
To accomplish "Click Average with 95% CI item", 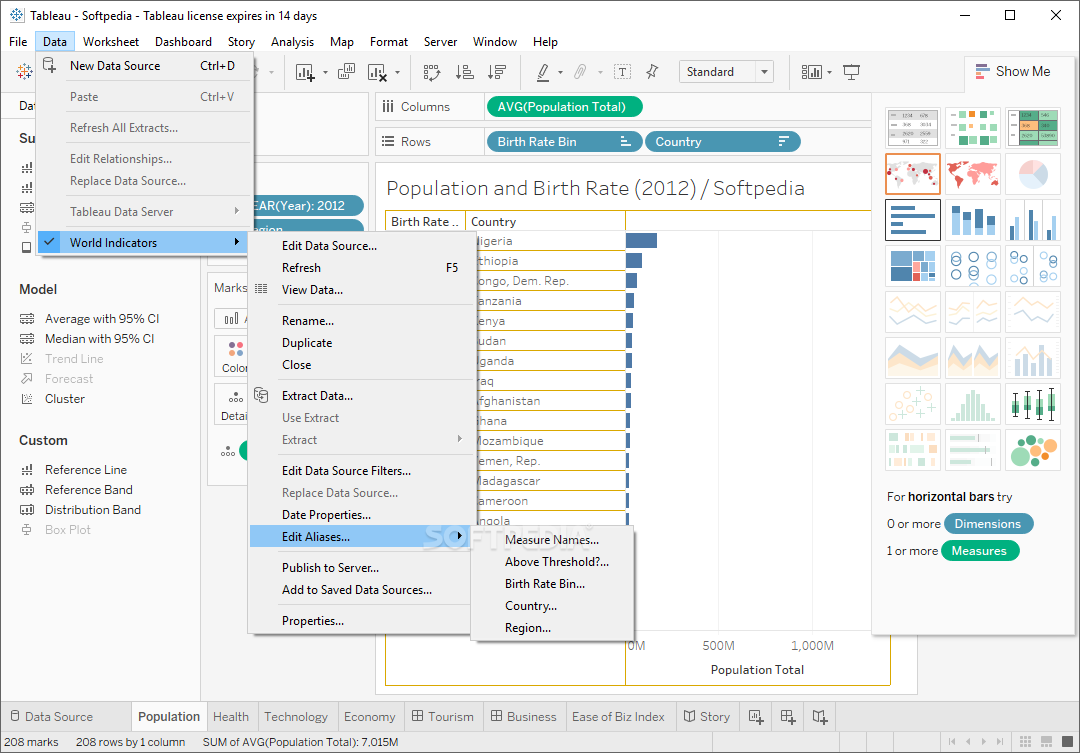I will [x=102, y=319].
